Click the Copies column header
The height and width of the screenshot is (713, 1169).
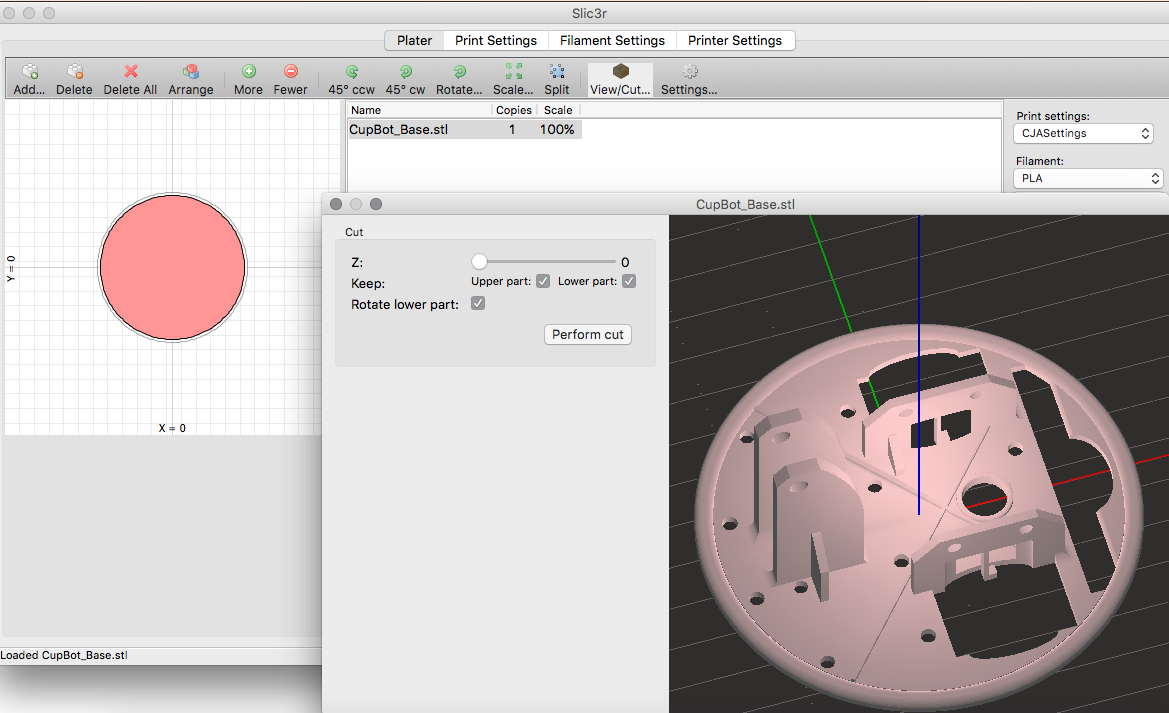[514, 110]
